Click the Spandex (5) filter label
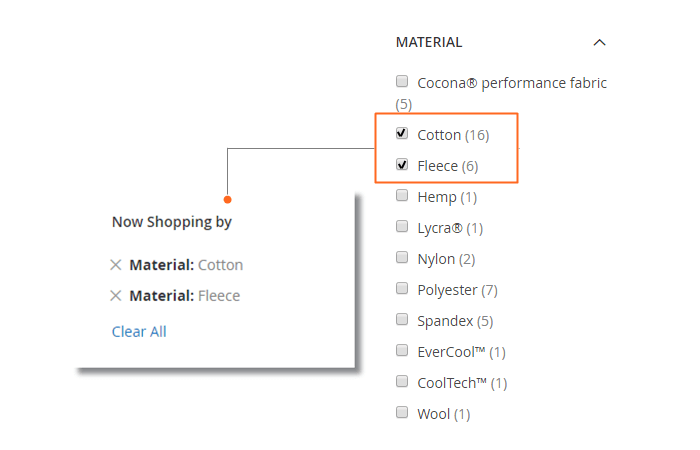The image size is (700, 450). coord(455,321)
